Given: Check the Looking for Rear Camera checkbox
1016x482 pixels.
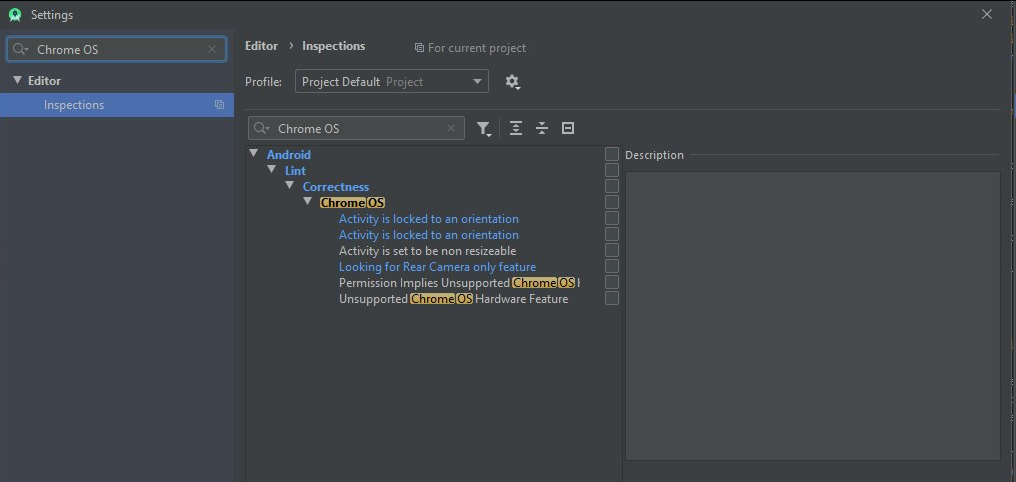Looking at the screenshot, I should [612, 266].
